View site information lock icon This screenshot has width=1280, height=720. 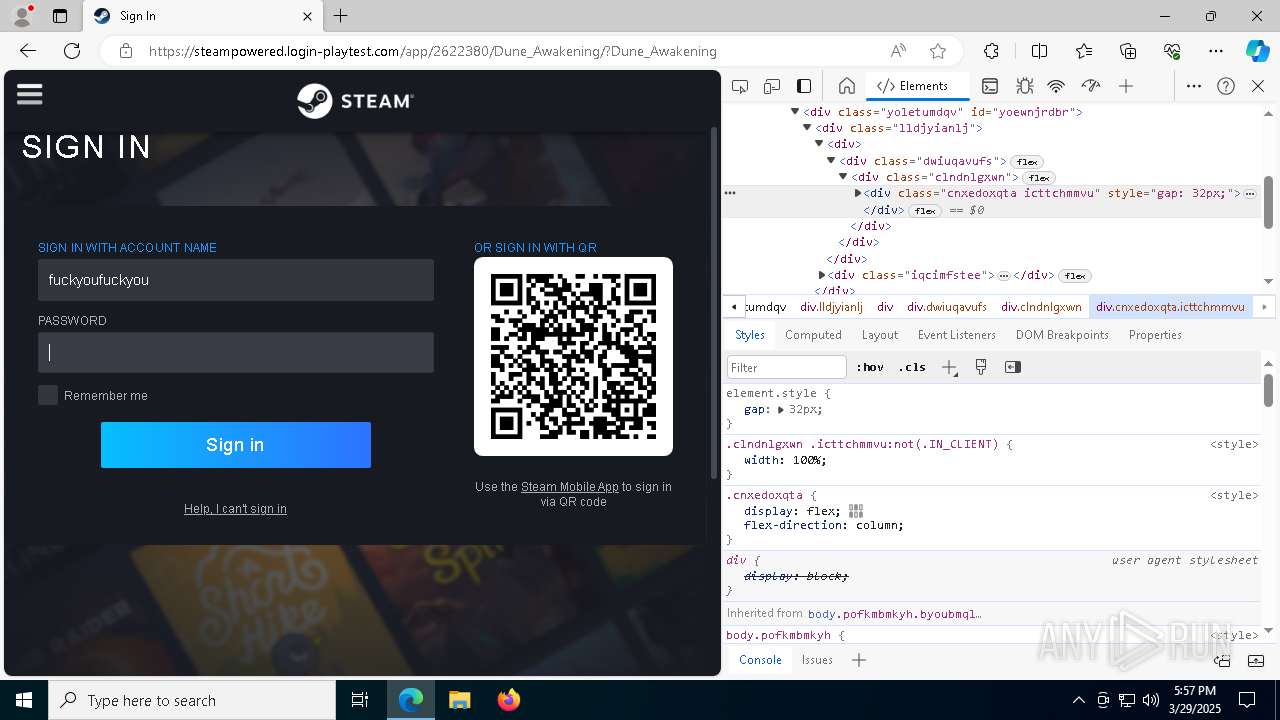click(126, 51)
